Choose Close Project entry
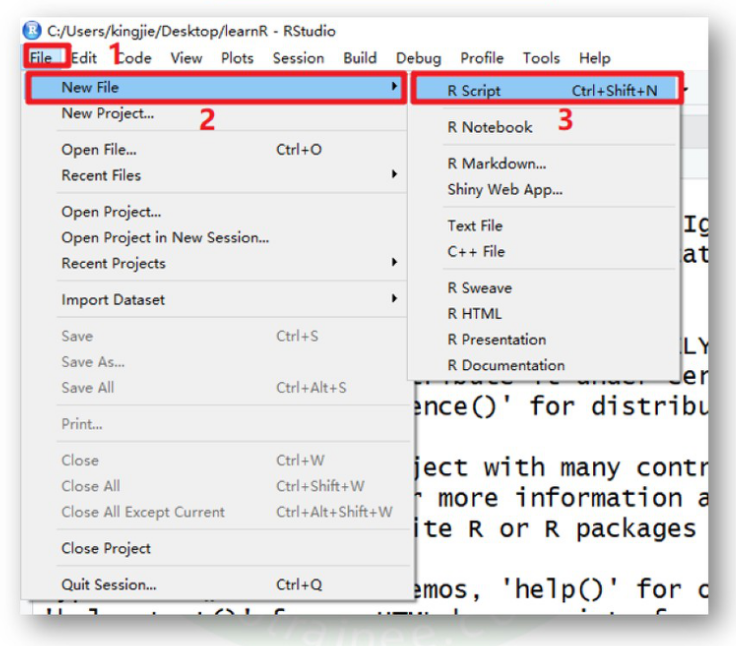The height and width of the screenshot is (646, 736). 106,548
